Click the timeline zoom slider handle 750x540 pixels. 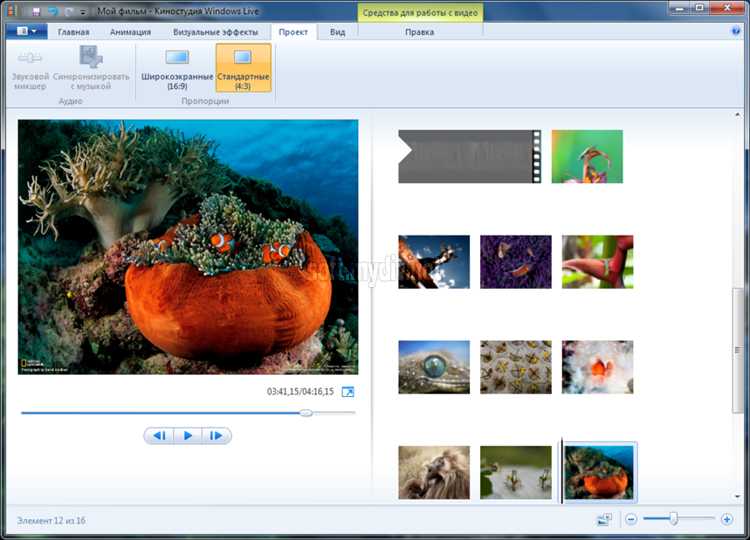(673, 518)
